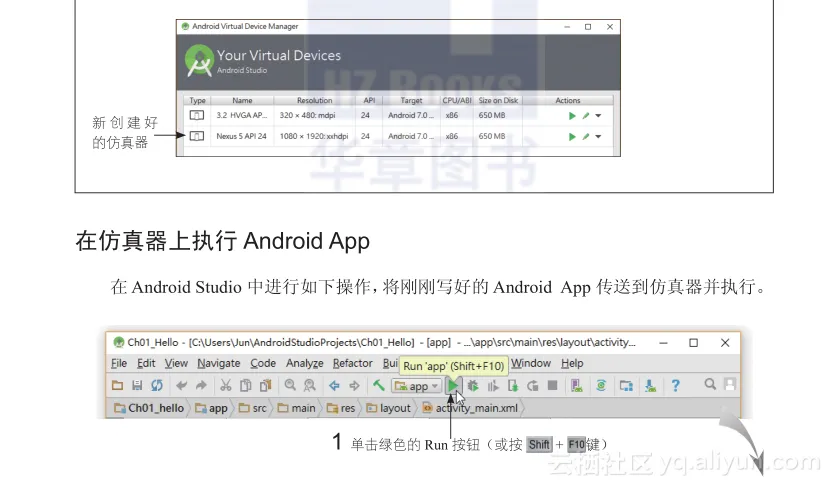The height and width of the screenshot is (487, 832).
Task: Open the Refactor menu
Action: click(352, 363)
